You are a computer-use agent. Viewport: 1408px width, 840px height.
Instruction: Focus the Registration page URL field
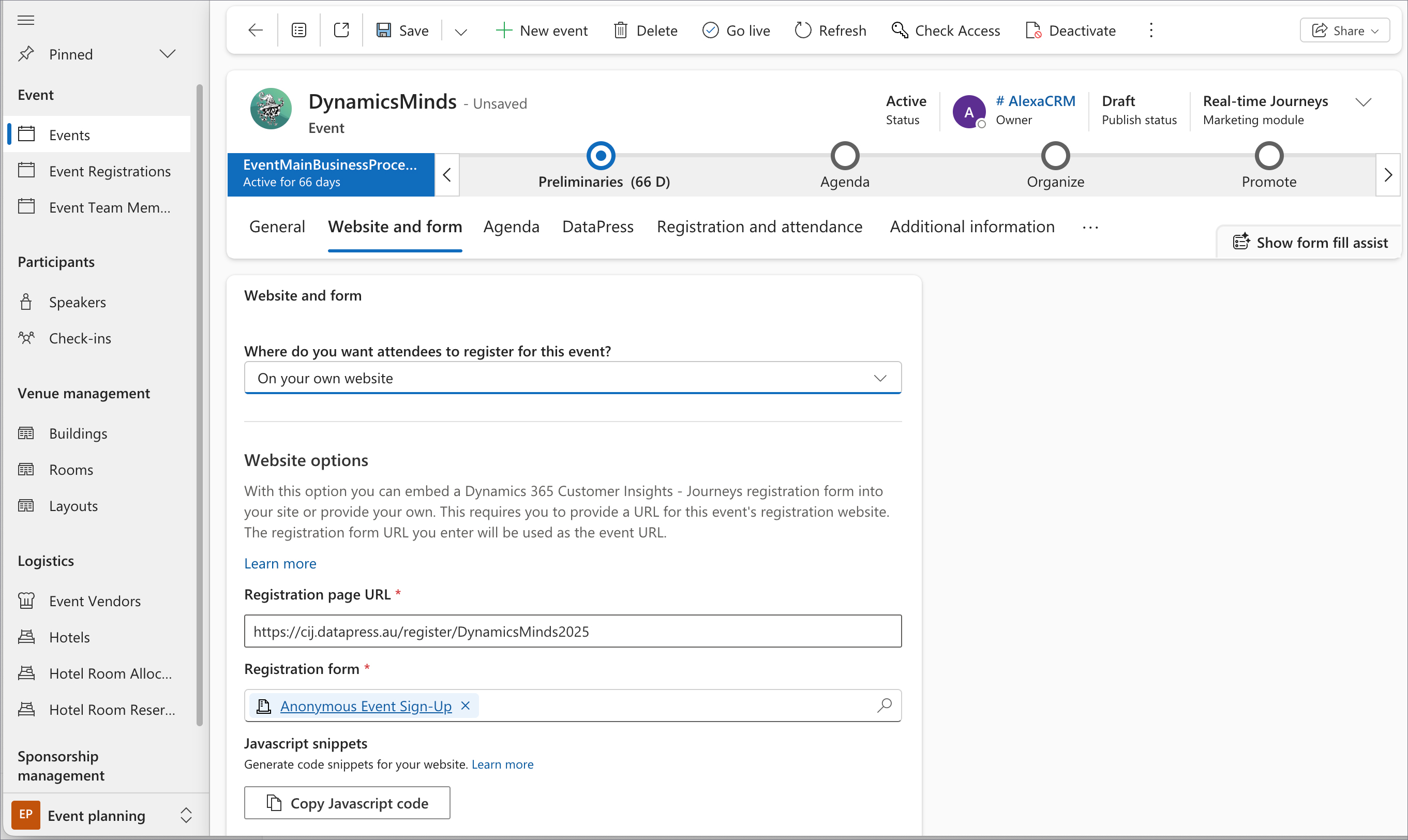pos(573,631)
